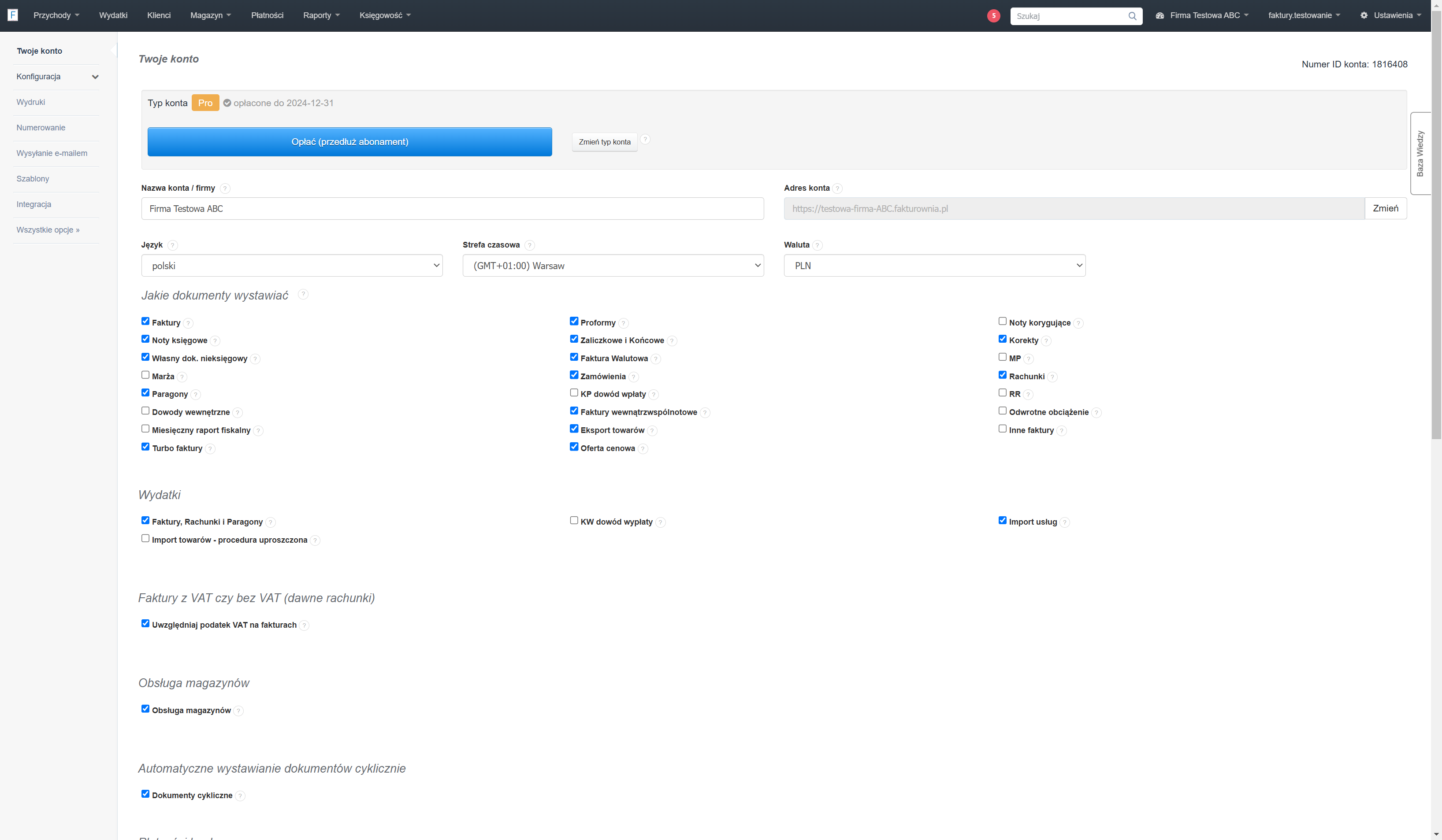Click help icon beside Adres konta label
The image size is (1442, 840).
[x=837, y=188]
